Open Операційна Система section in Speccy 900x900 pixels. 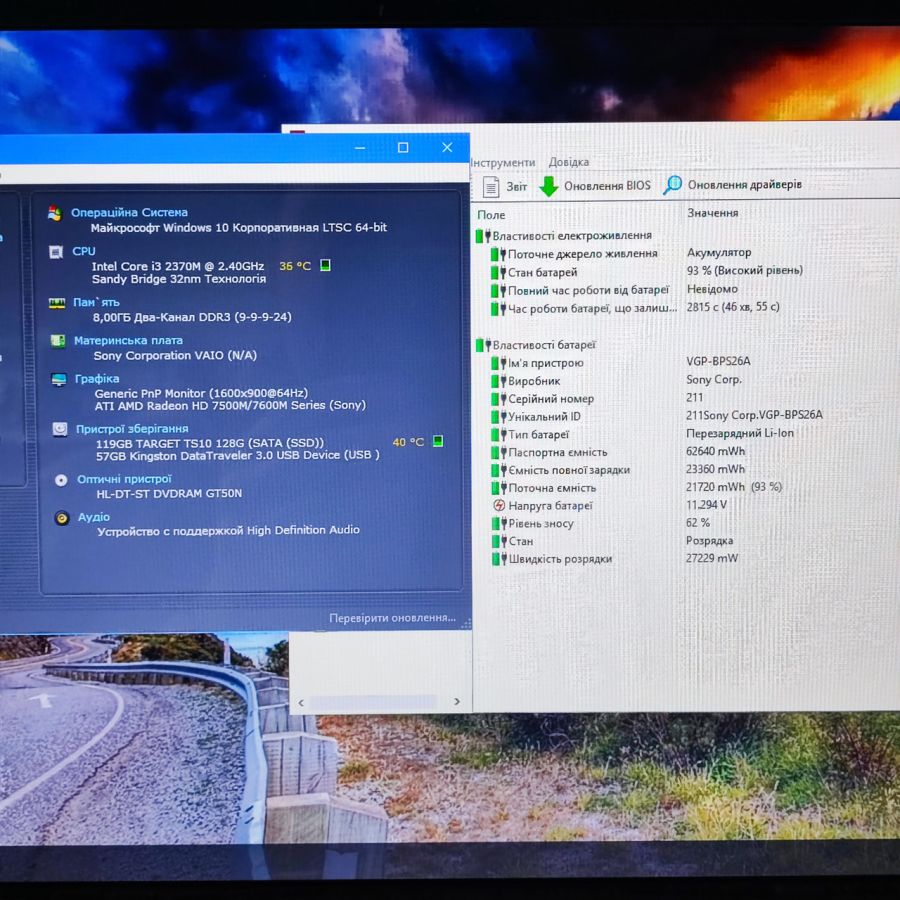[x=129, y=212]
